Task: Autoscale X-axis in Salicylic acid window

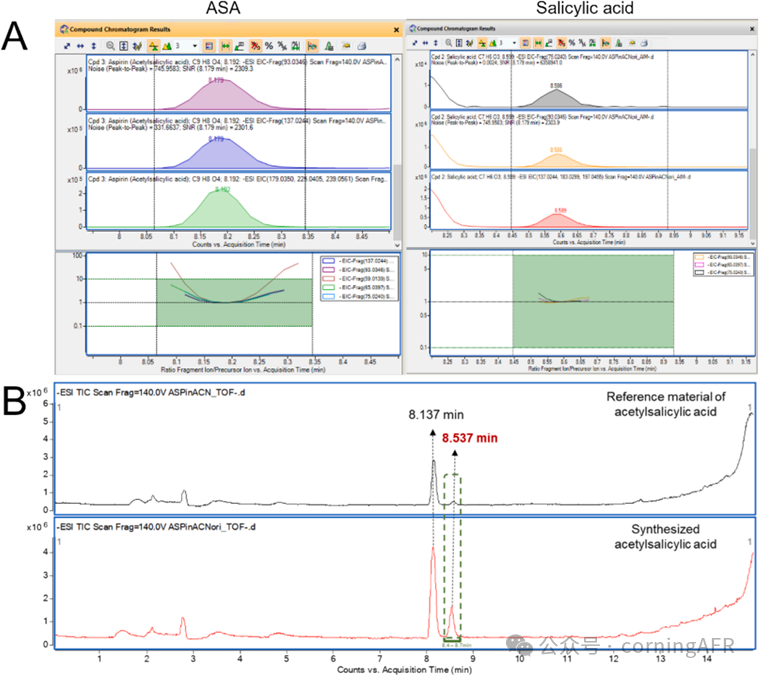Action: pyautogui.click(x=425, y=43)
